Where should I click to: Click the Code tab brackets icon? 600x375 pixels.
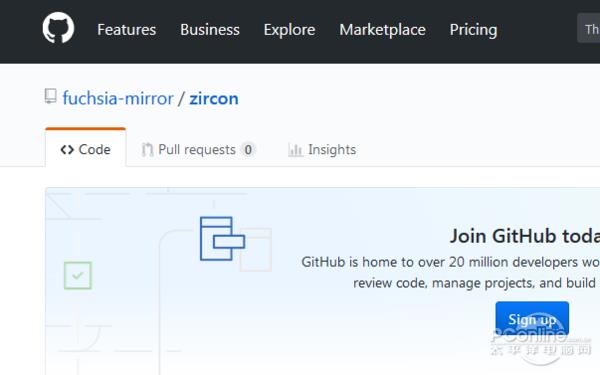pyautogui.click(x=67, y=150)
